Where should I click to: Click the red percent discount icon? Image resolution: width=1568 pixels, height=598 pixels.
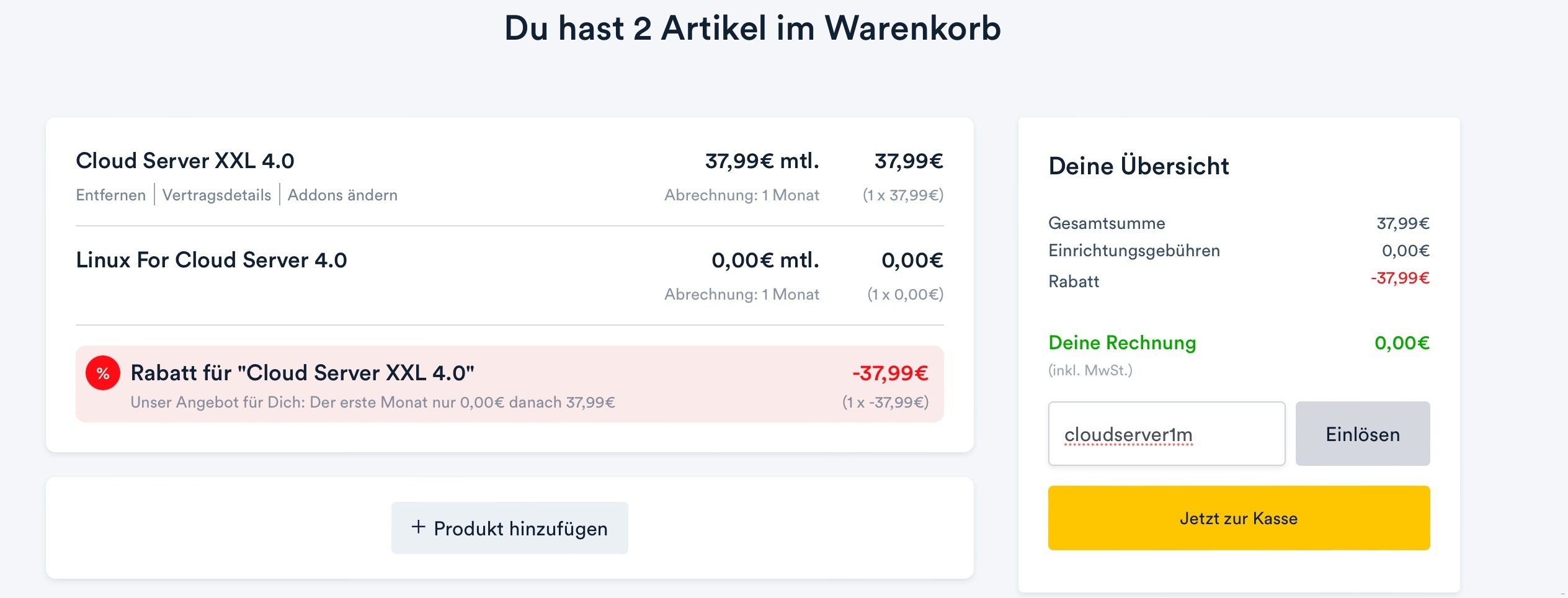point(103,373)
